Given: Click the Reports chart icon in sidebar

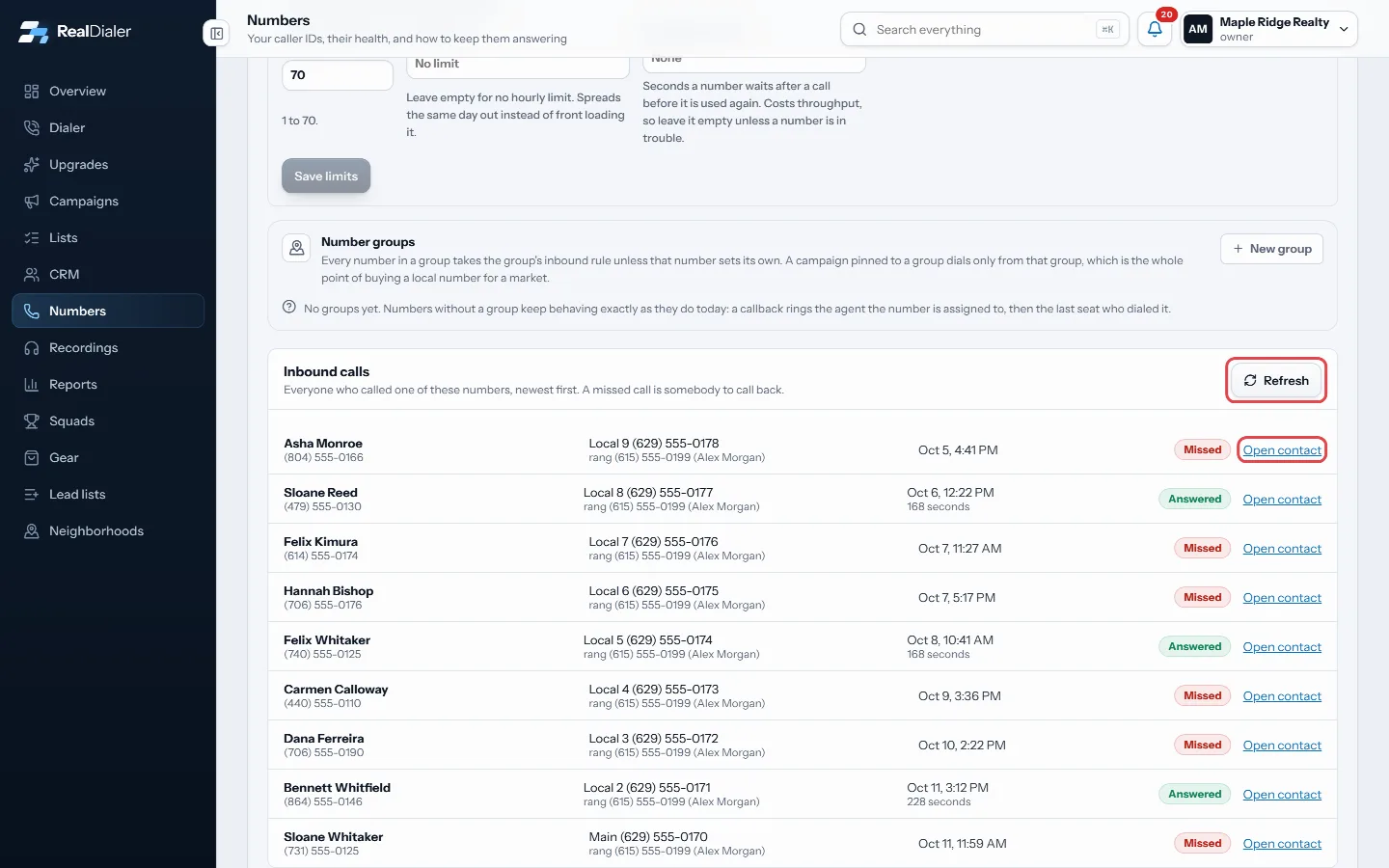Looking at the screenshot, I should tap(32, 385).
